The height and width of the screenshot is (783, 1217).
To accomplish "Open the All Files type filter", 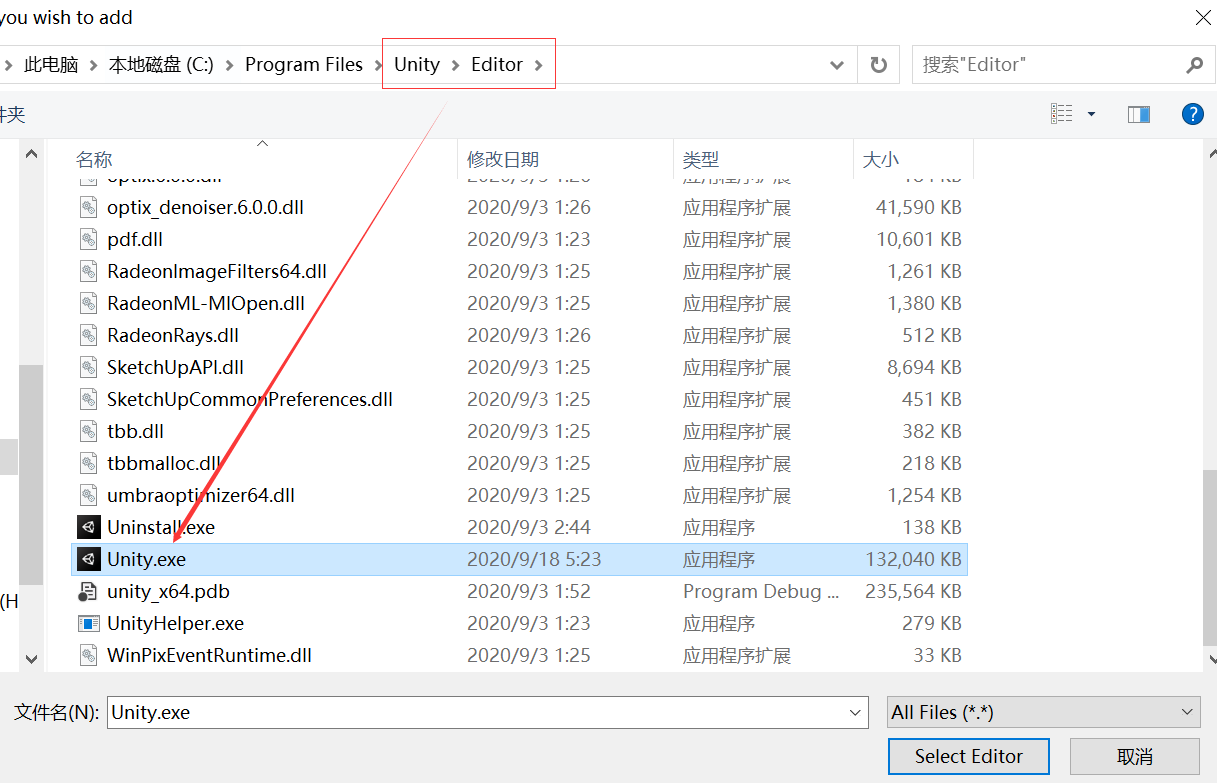I will point(1043,713).
